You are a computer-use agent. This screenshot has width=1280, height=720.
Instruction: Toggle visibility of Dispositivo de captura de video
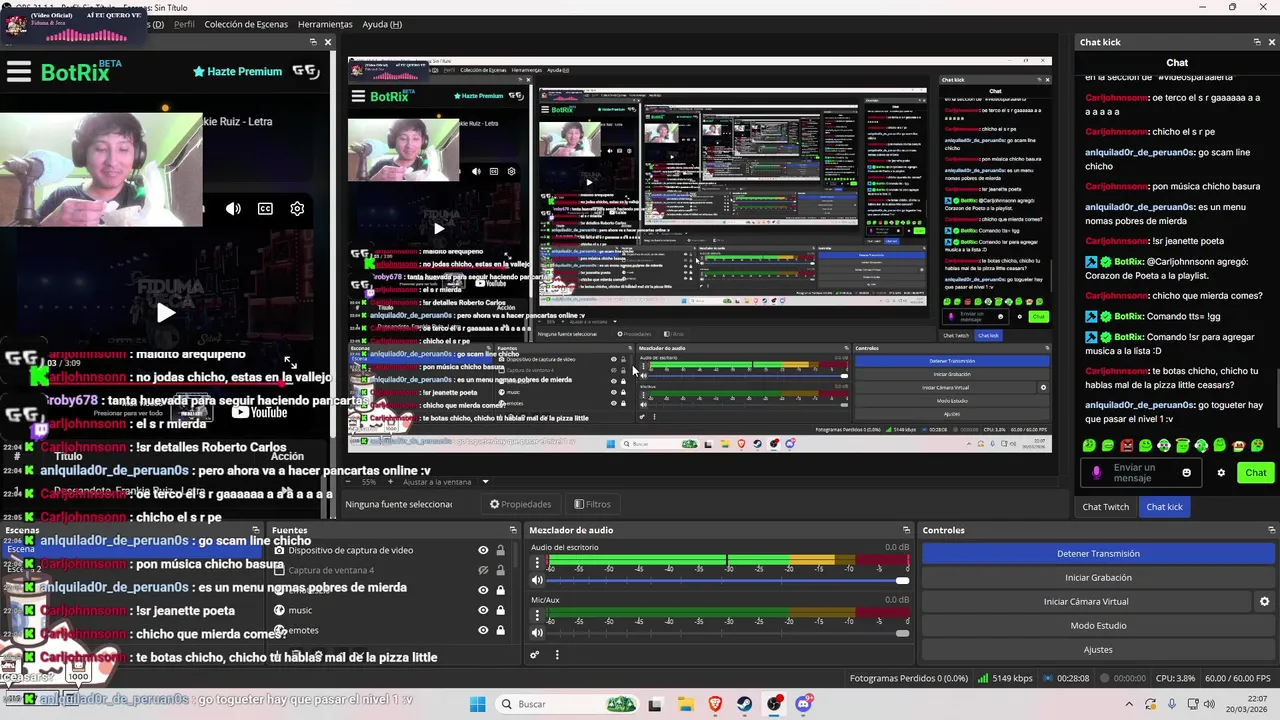[x=483, y=550]
